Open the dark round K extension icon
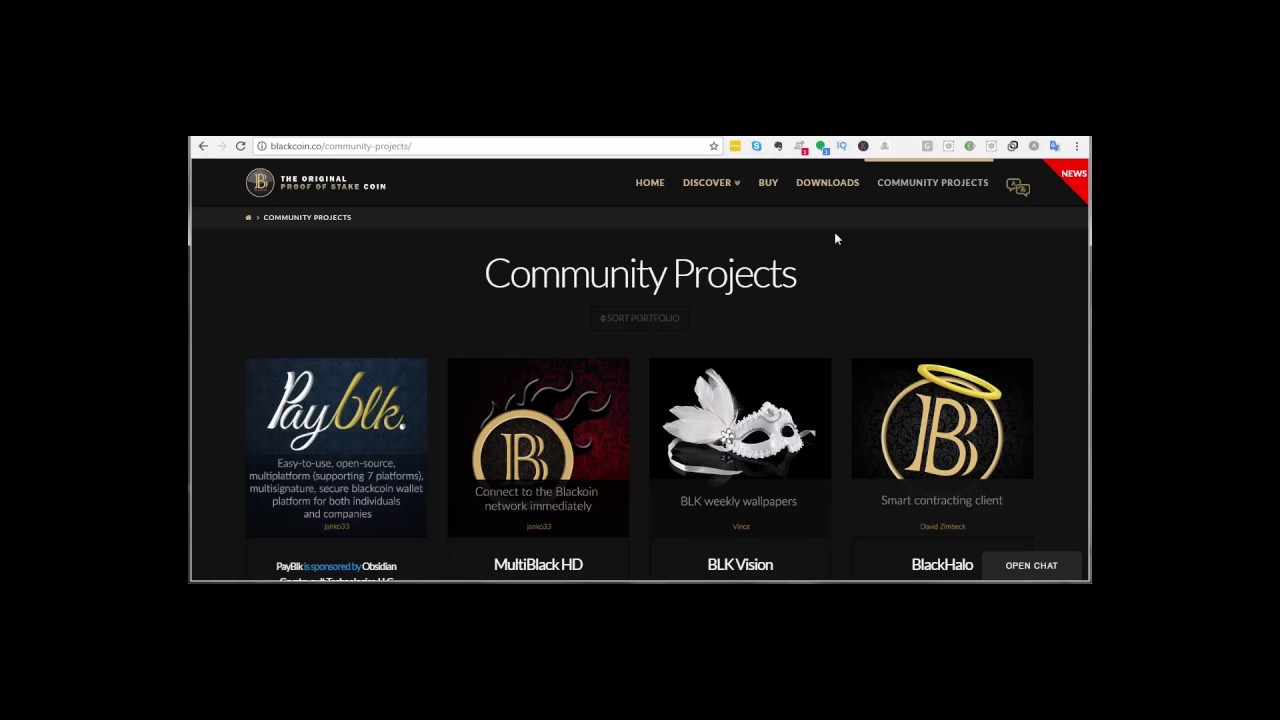The height and width of the screenshot is (720, 1280). tap(863, 146)
